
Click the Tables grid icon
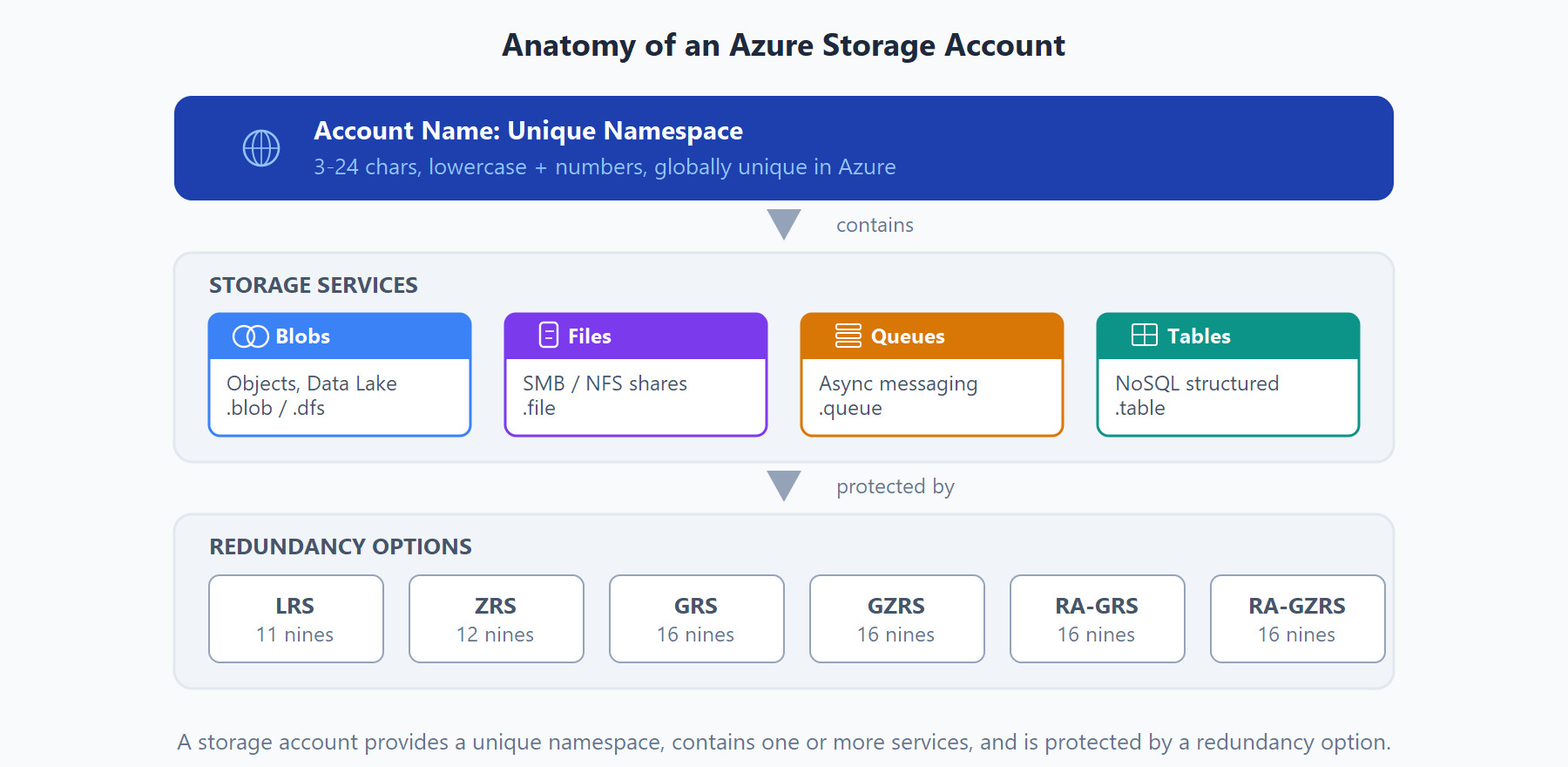coord(1145,335)
